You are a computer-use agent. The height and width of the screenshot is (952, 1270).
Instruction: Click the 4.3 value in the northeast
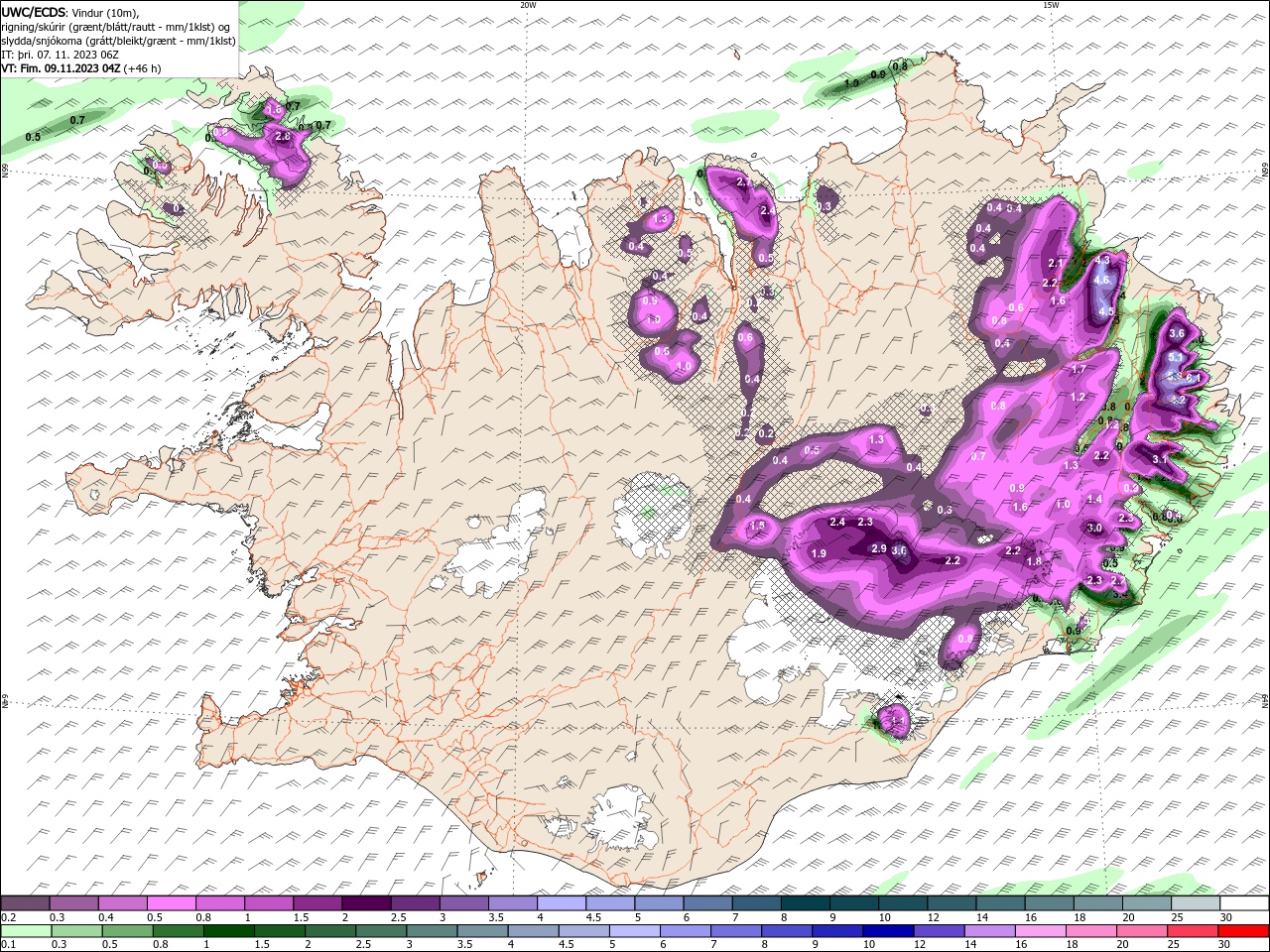coord(1102,260)
